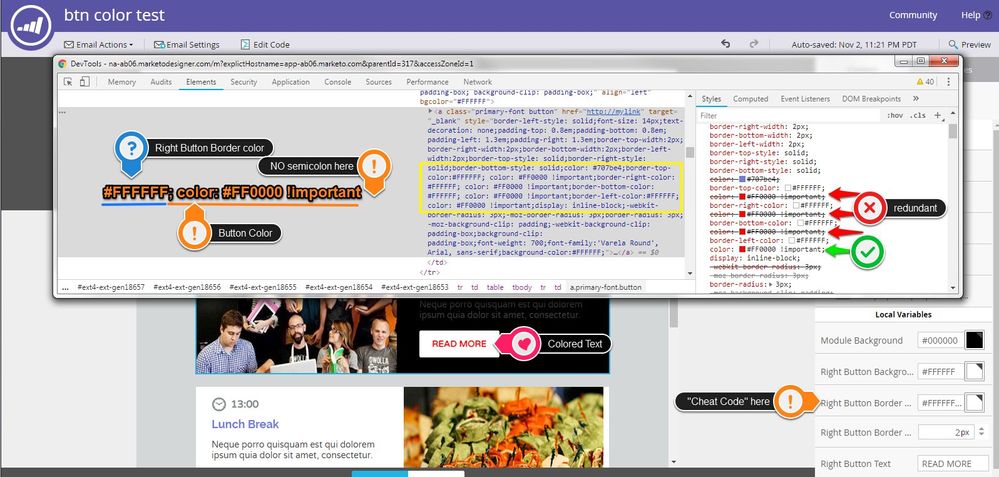The image size is (999, 477).
Task: Undo the last edit with the back arrow
Action: pos(726,44)
